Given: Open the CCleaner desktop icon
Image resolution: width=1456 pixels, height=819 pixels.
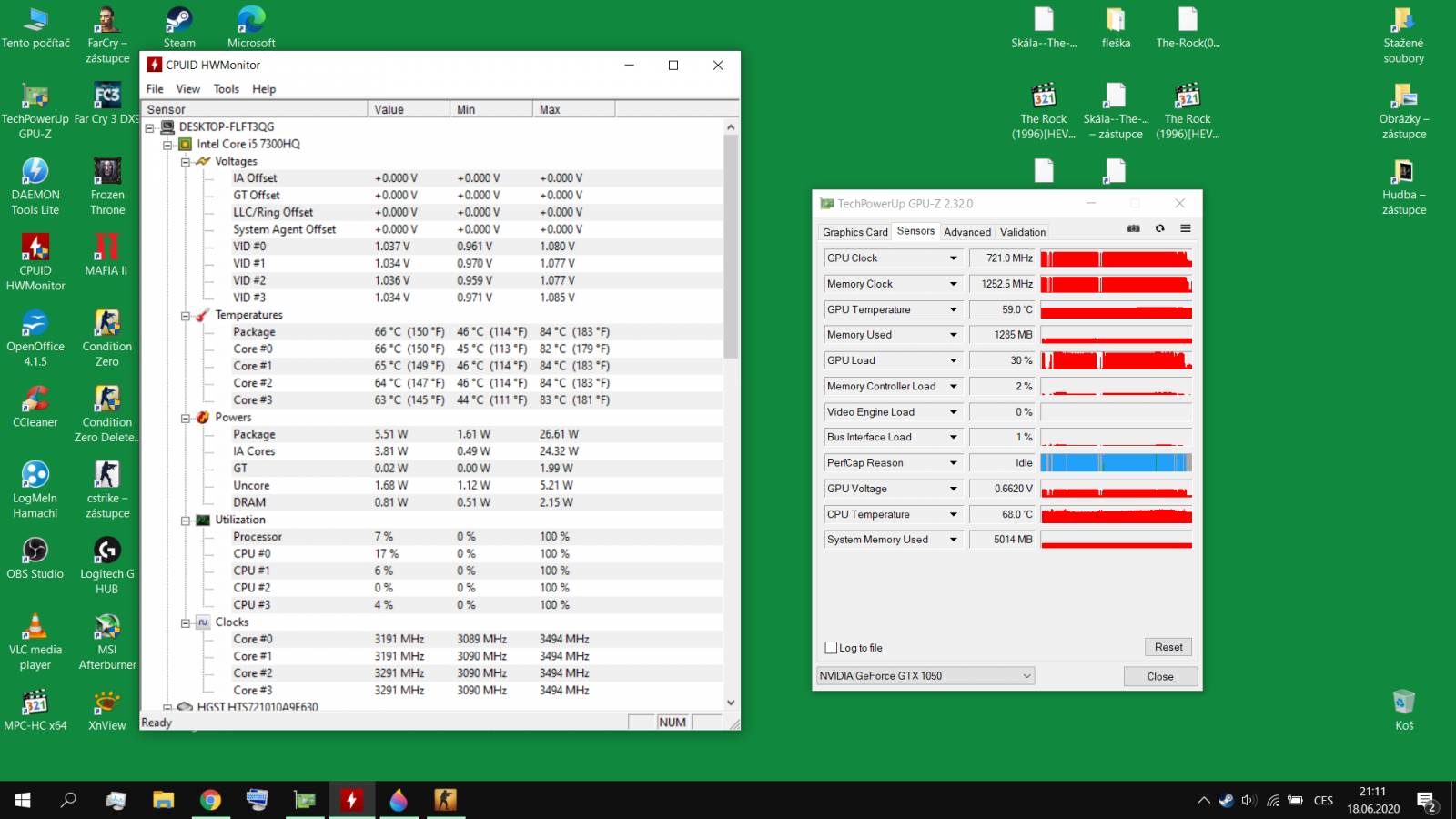Looking at the screenshot, I should pyautogui.click(x=35, y=406).
